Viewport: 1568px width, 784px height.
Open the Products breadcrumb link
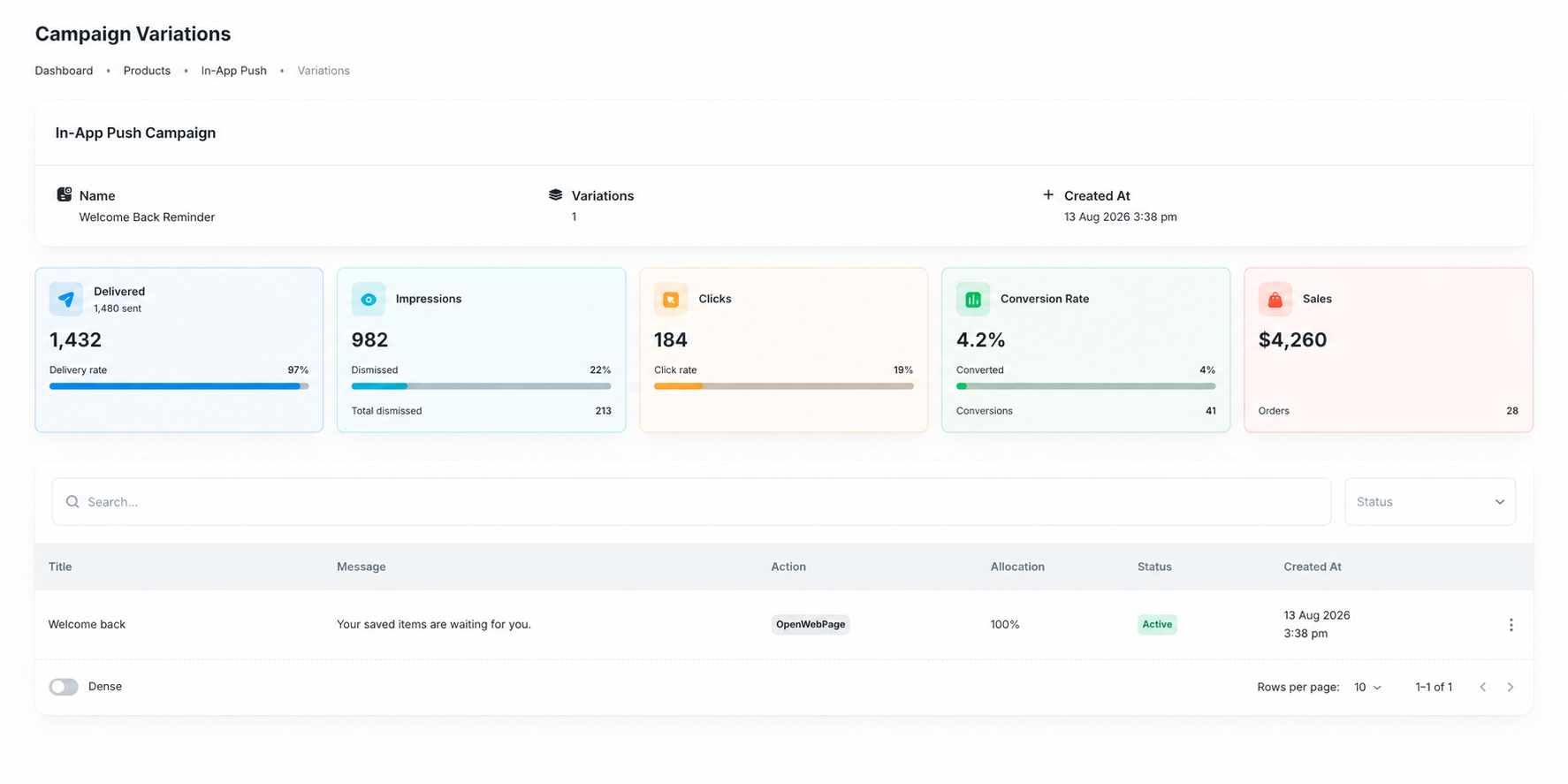pyautogui.click(x=147, y=71)
